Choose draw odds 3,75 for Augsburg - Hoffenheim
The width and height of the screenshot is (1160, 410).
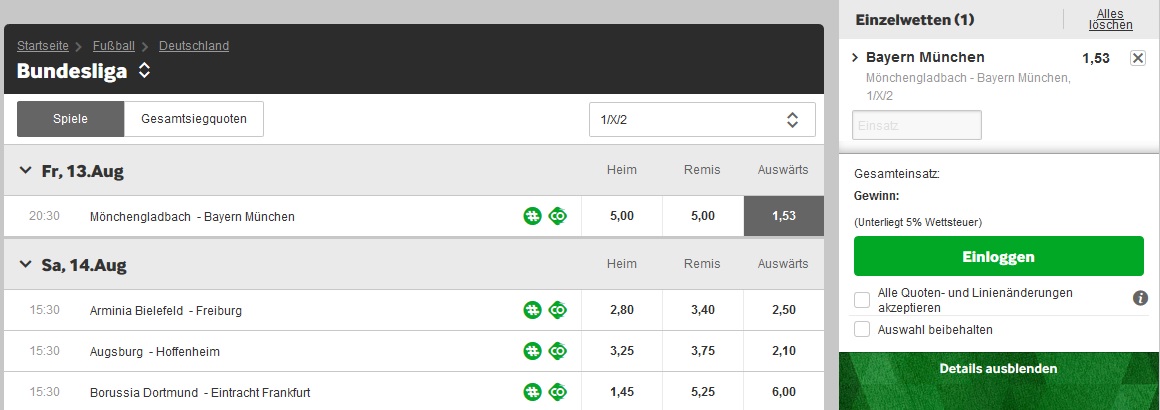point(703,351)
